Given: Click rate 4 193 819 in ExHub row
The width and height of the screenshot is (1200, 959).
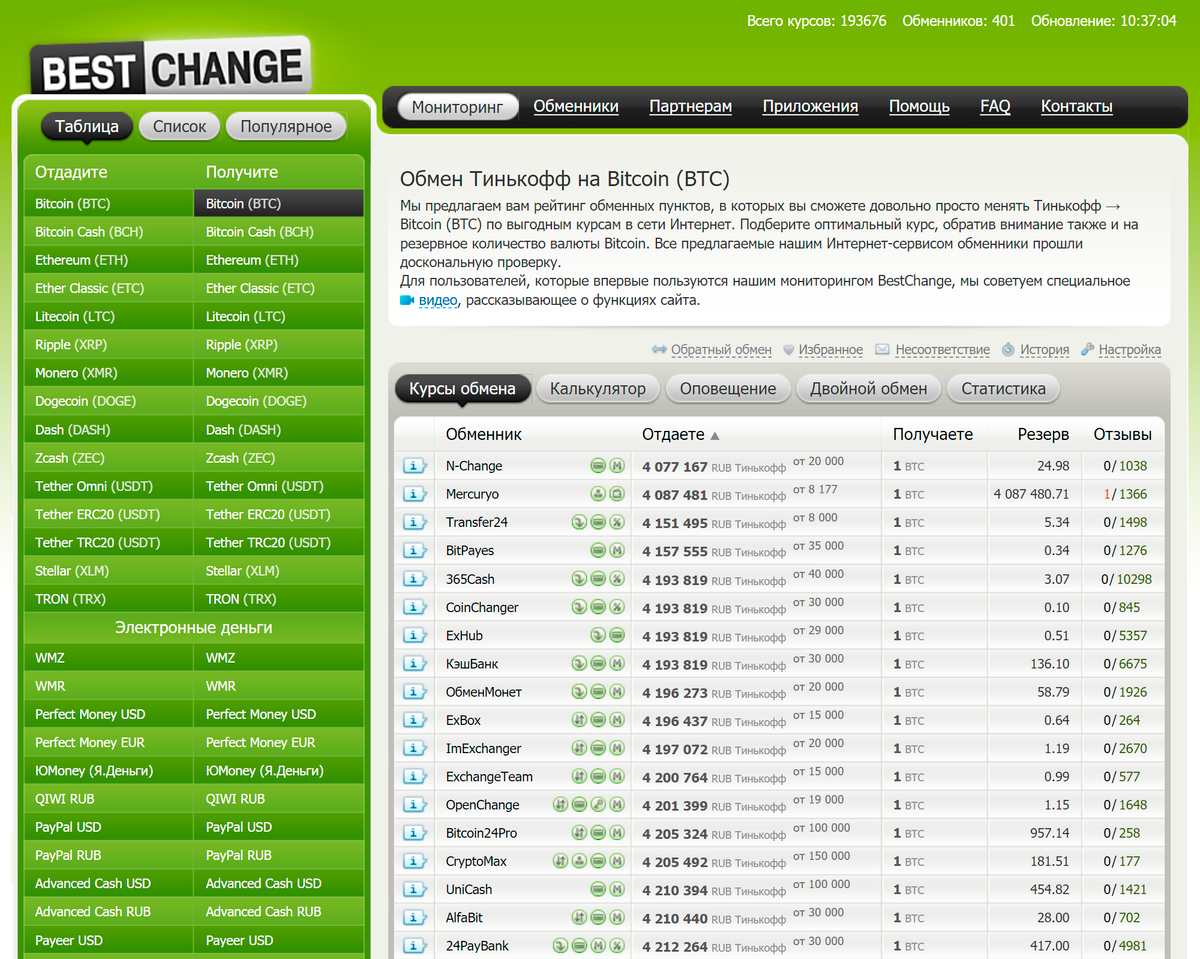Looking at the screenshot, I should (675, 636).
